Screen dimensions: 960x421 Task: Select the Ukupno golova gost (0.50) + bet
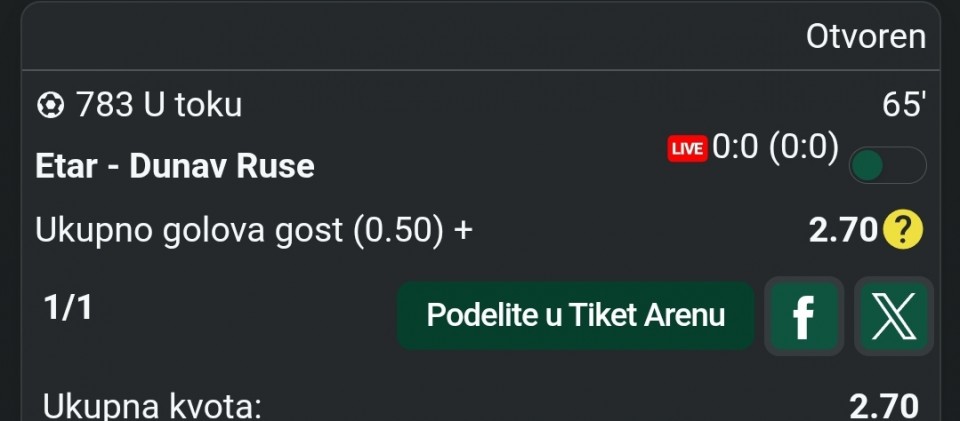[254, 230]
